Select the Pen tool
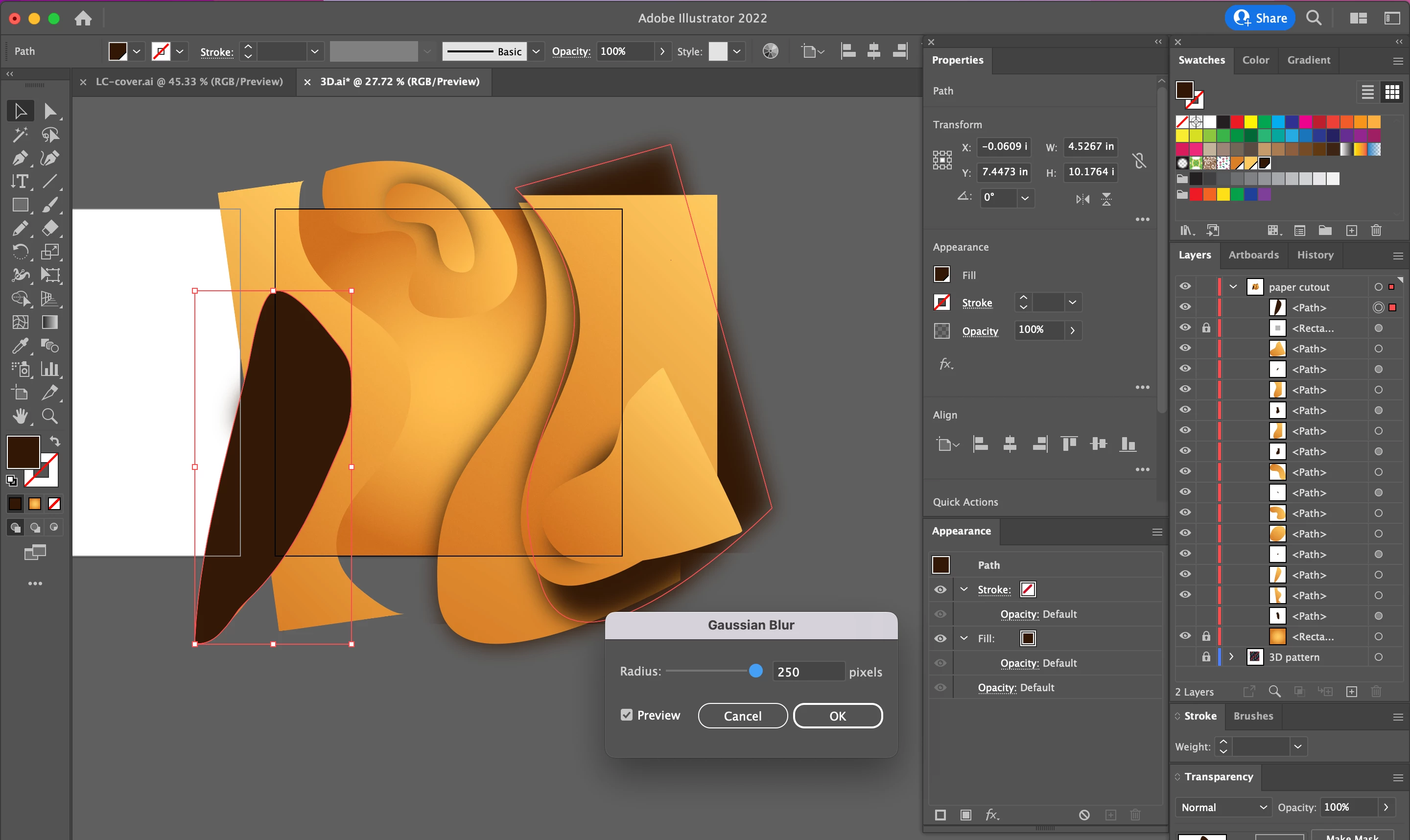 click(21, 158)
